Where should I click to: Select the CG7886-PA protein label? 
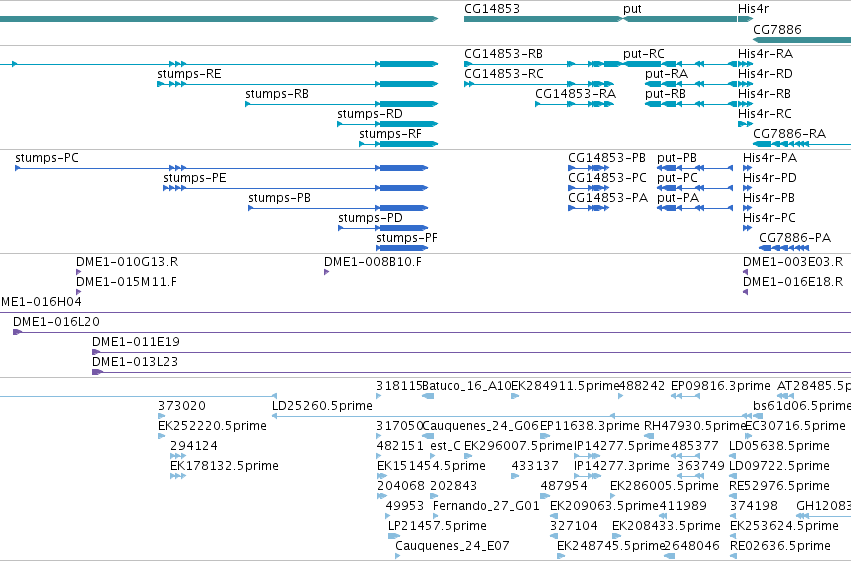click(x=795, y=238)
